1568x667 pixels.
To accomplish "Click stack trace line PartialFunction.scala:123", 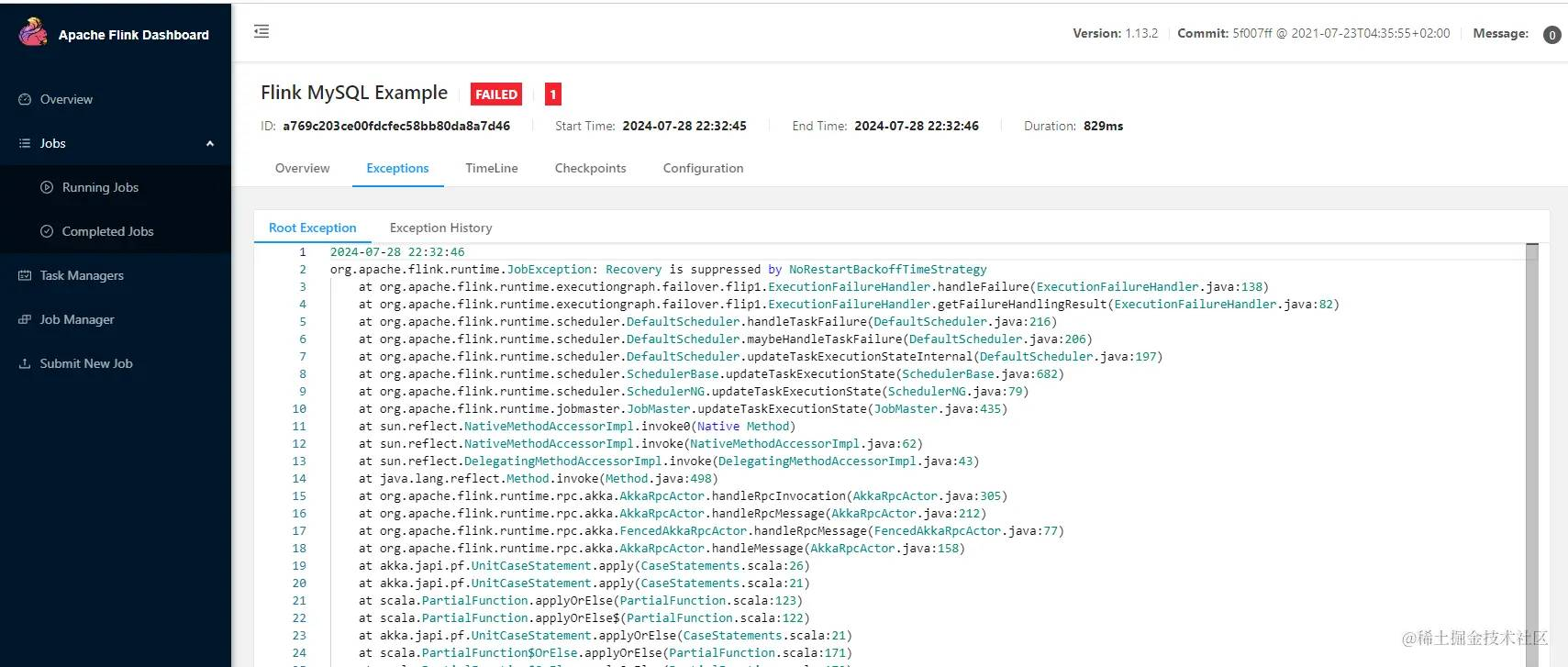I will (x=581, y=600).
